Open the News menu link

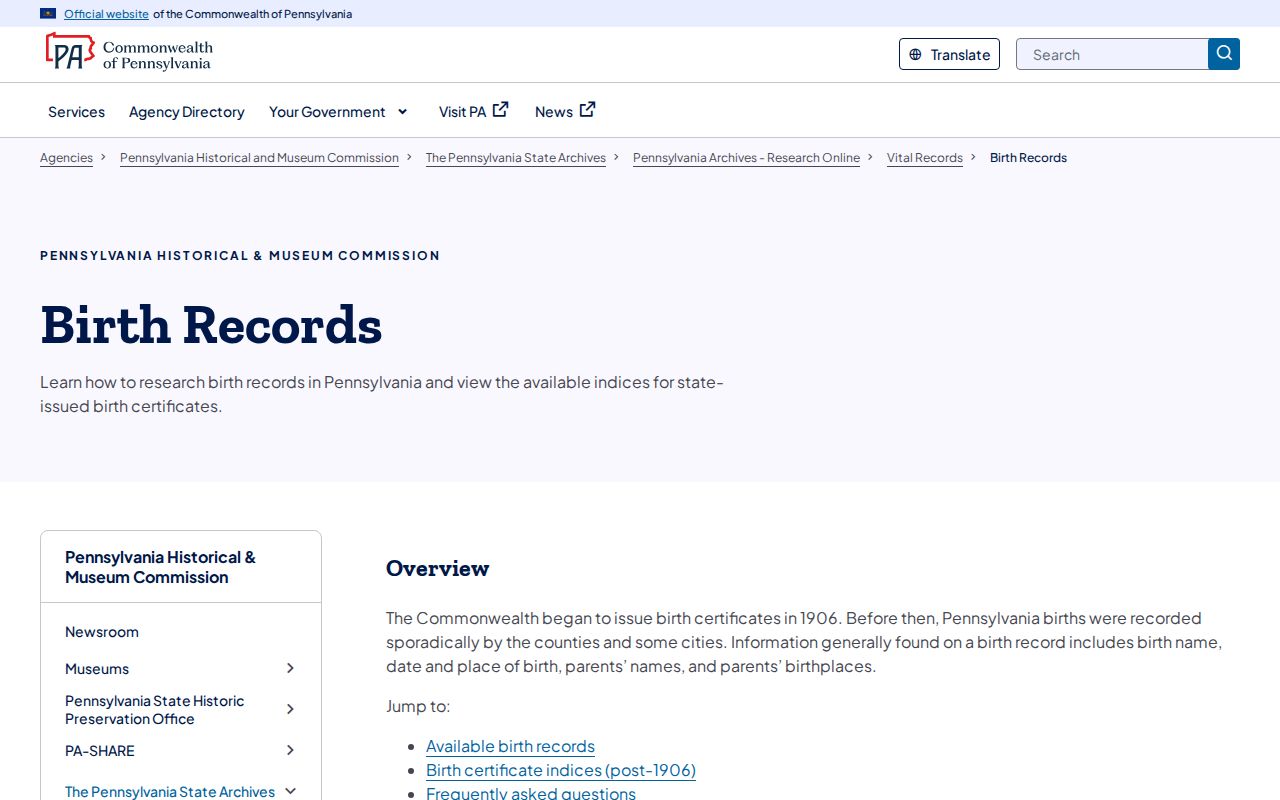(x=554, y=112)
